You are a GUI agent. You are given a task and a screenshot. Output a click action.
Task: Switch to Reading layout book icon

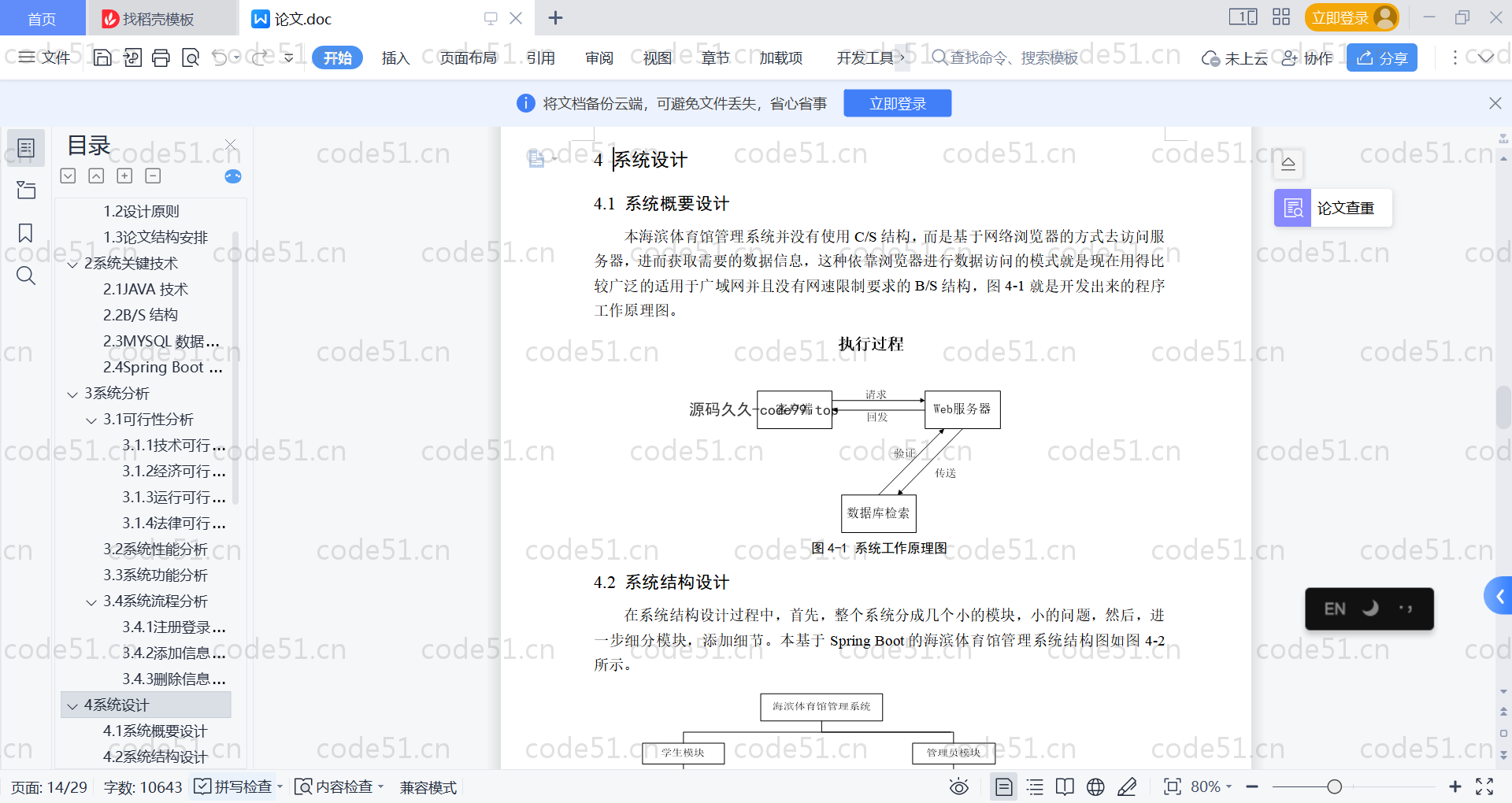click(x=1065, y=786)
